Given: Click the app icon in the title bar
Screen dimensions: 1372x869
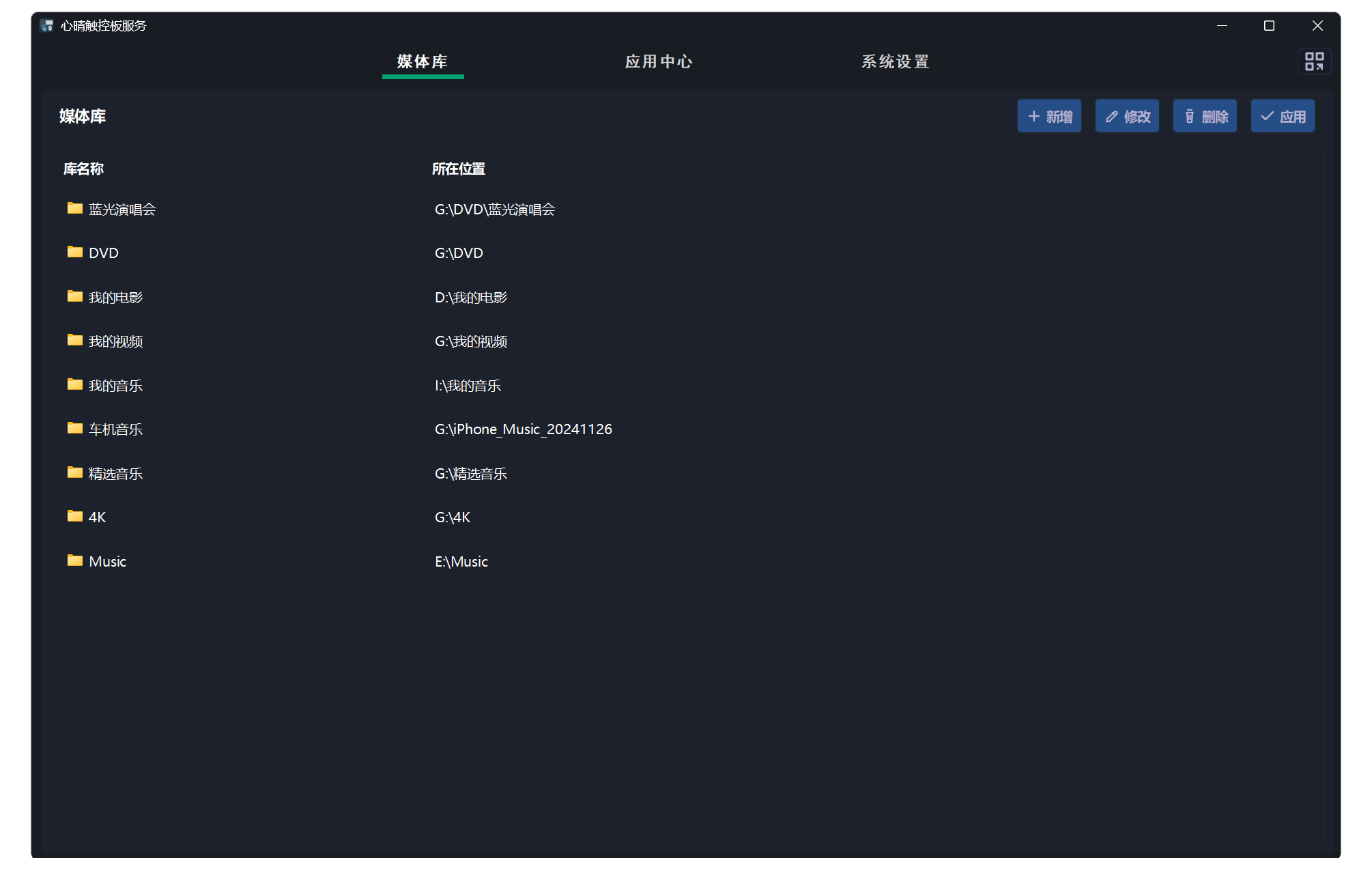Looking at the screenshot, I should [x=46, y=25].
